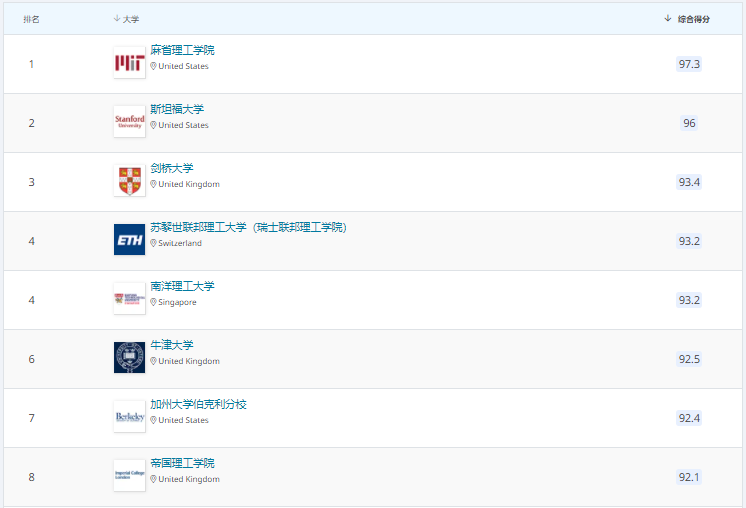746x508 pixels.
Task: Click the location pin icon beside Oxford's United Kingdom
Action: click(153, 361)
